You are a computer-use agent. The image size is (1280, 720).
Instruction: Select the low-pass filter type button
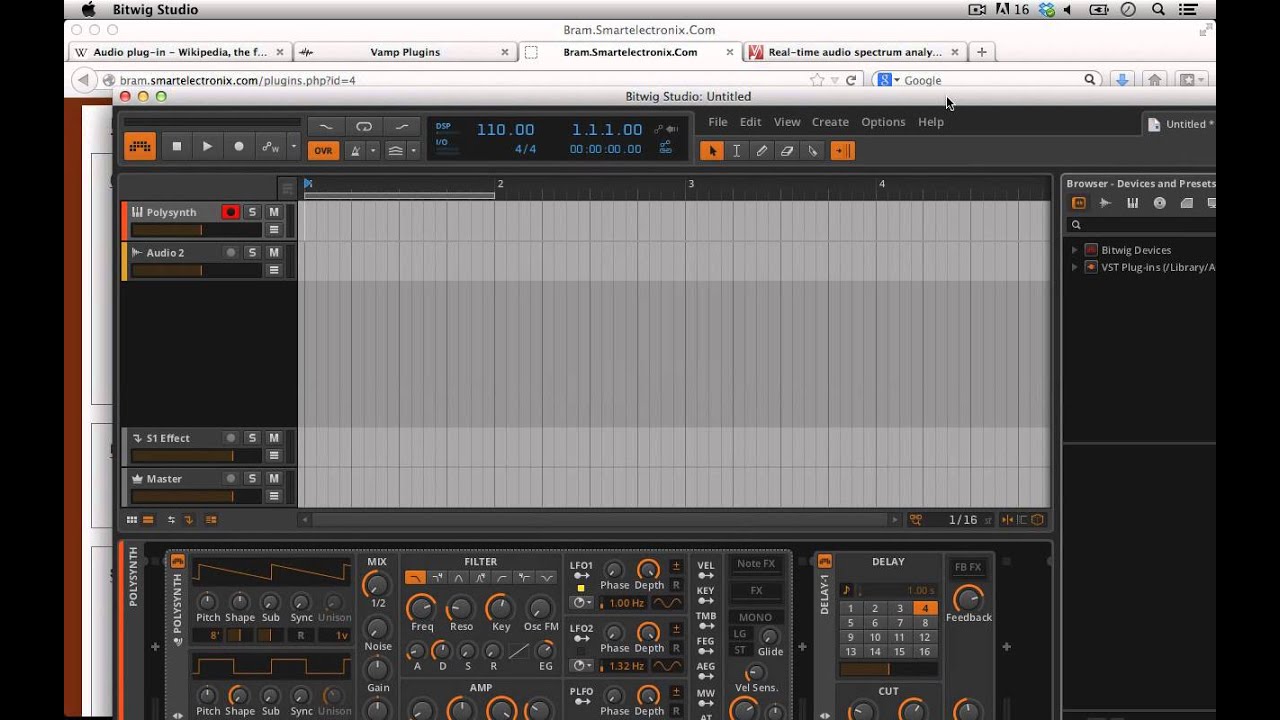click(414, 578)
